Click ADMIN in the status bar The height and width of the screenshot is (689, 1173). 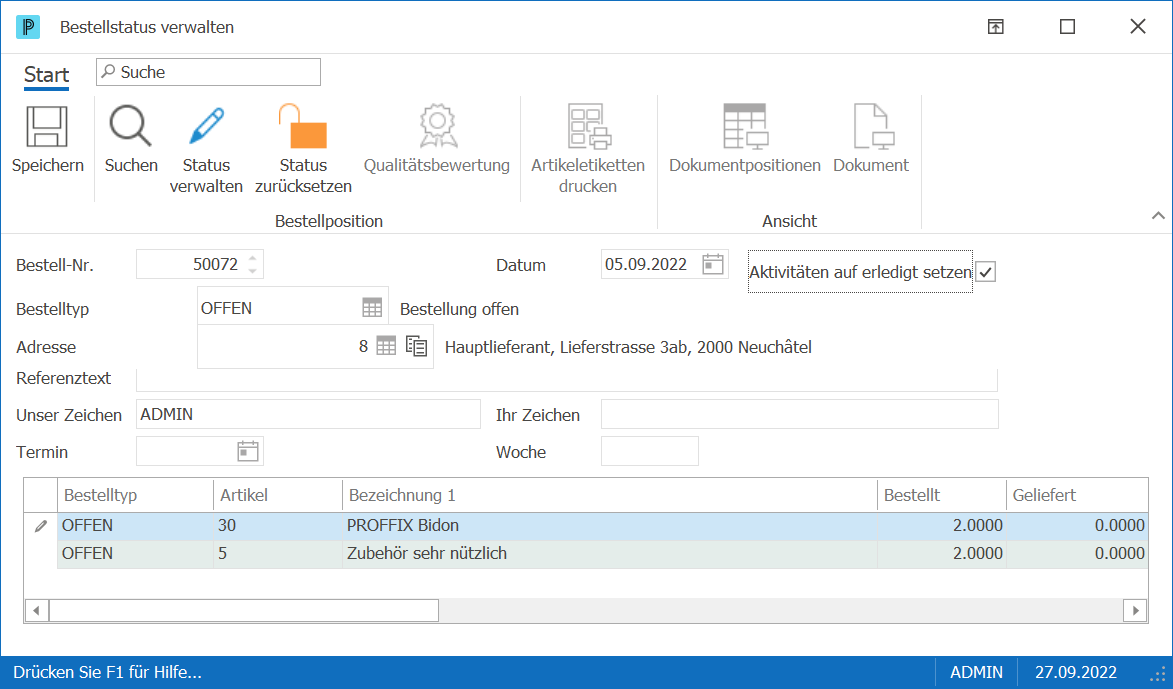976,673
